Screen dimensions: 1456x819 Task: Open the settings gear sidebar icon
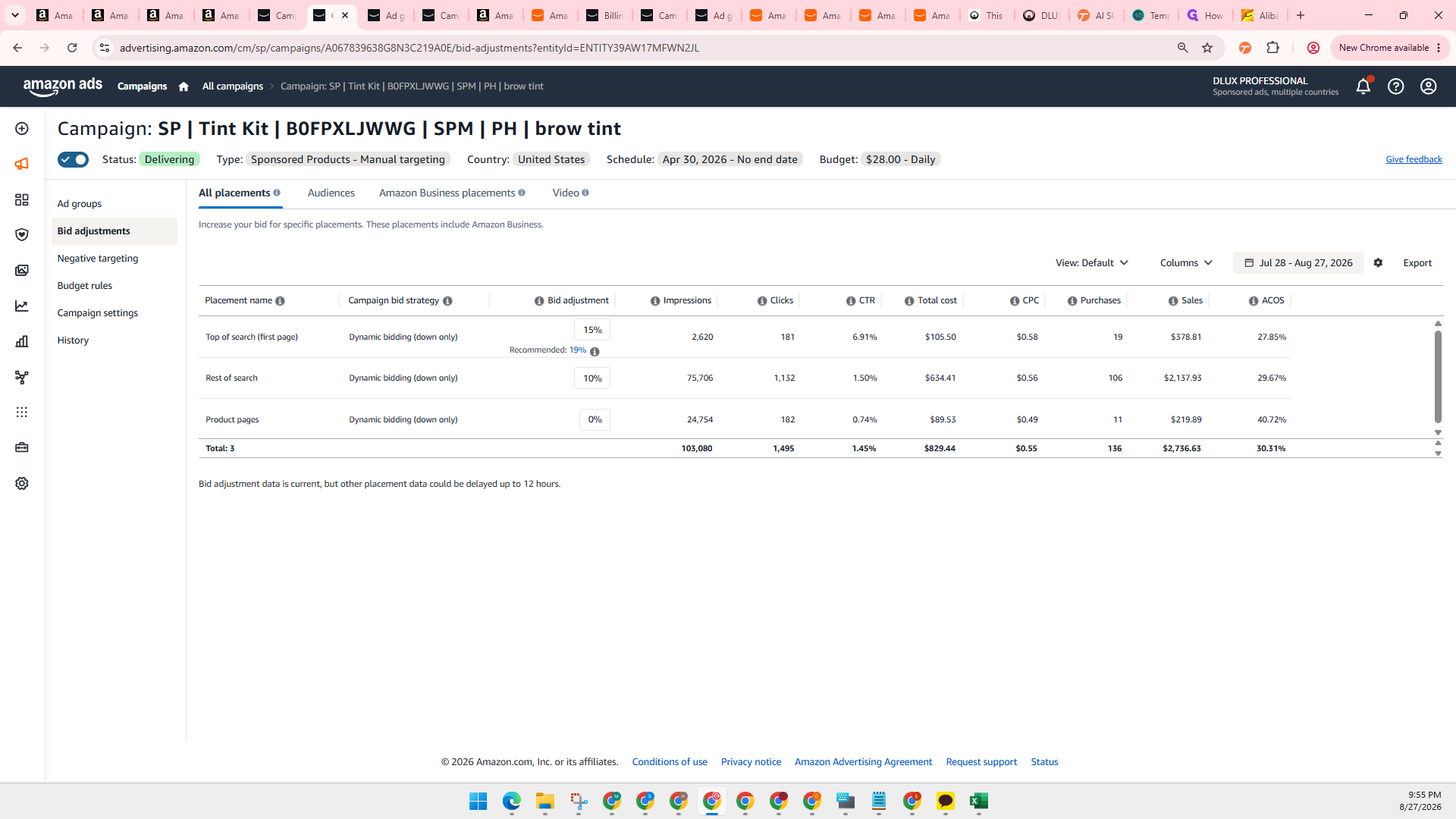point(22,484)
